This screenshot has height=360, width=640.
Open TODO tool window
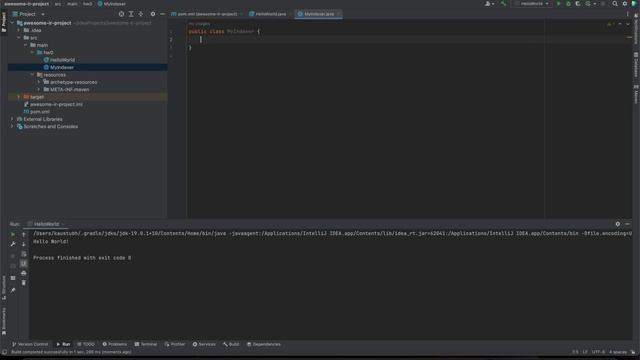click(86, 344)
